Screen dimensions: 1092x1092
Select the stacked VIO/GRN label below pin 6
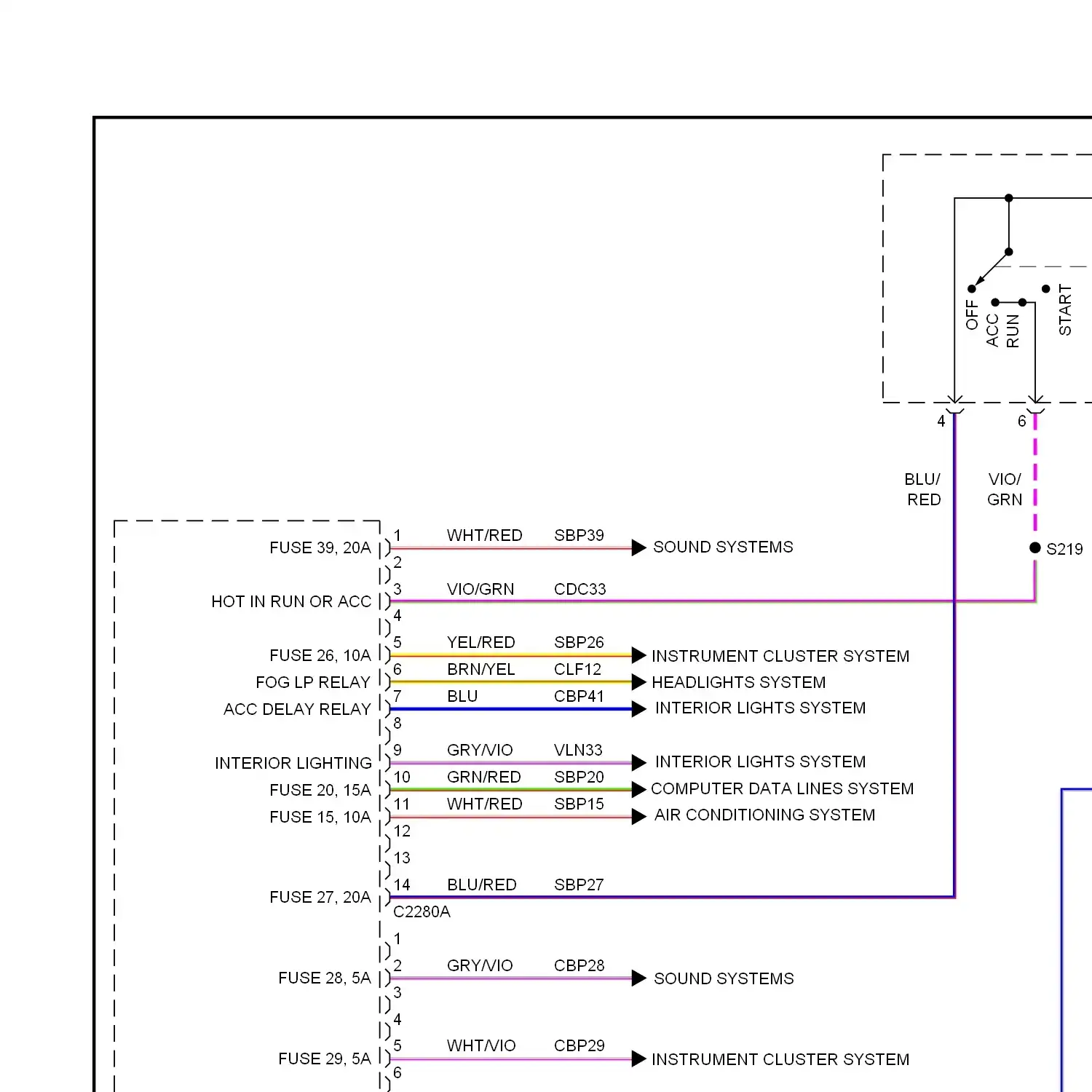point(1005,489)
